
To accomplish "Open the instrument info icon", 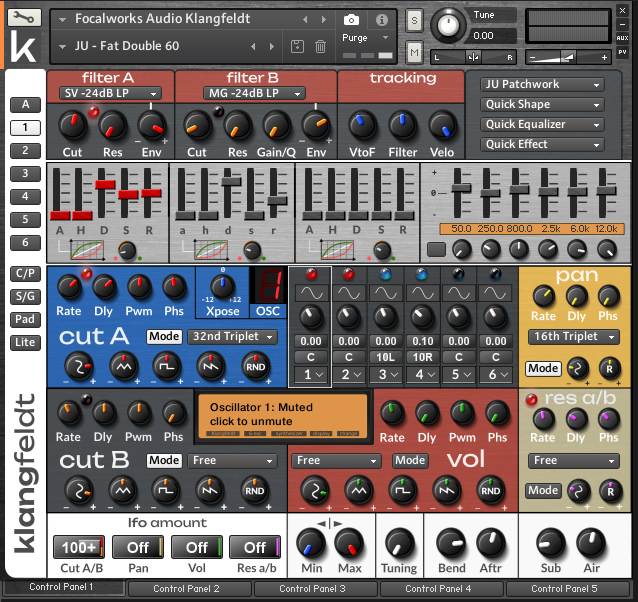I will pyautogui.click(x=381, y=19).
